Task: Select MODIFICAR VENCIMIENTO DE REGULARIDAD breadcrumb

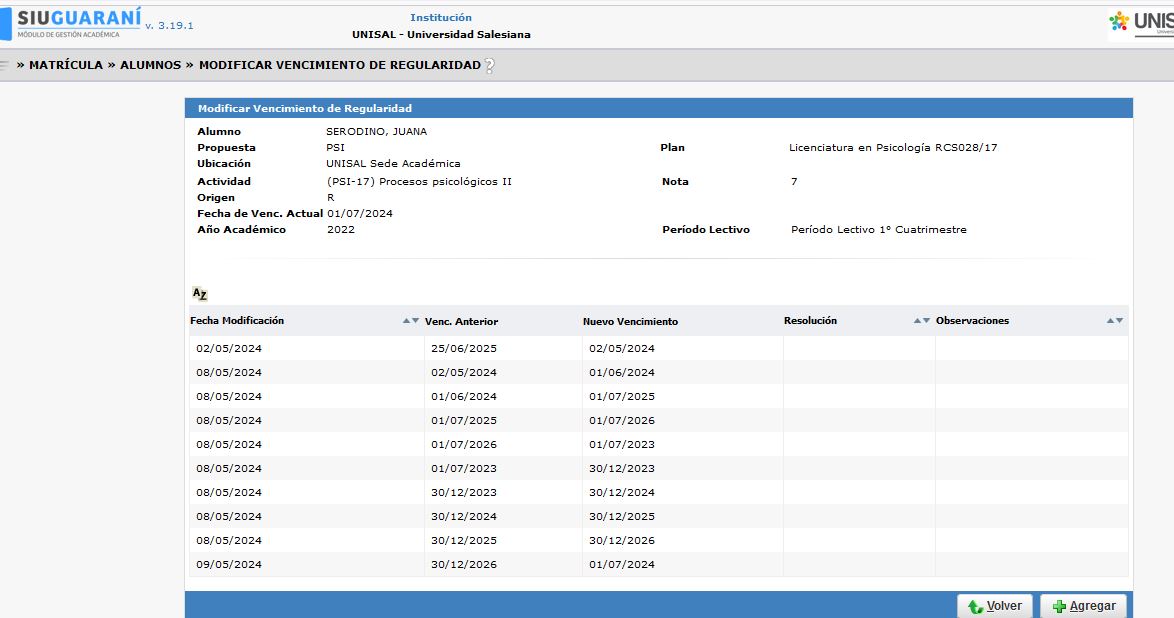Action: [340, 65]
